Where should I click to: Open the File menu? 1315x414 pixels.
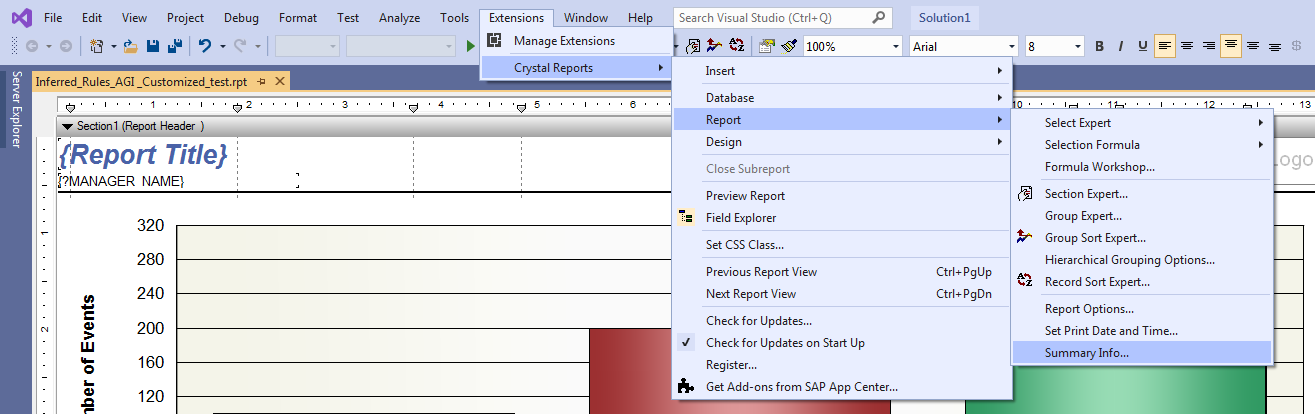54,18
